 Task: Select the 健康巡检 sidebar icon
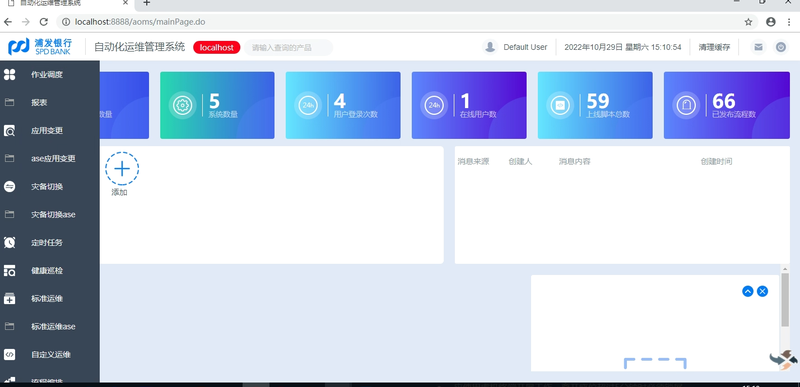(x=9, y=271)
